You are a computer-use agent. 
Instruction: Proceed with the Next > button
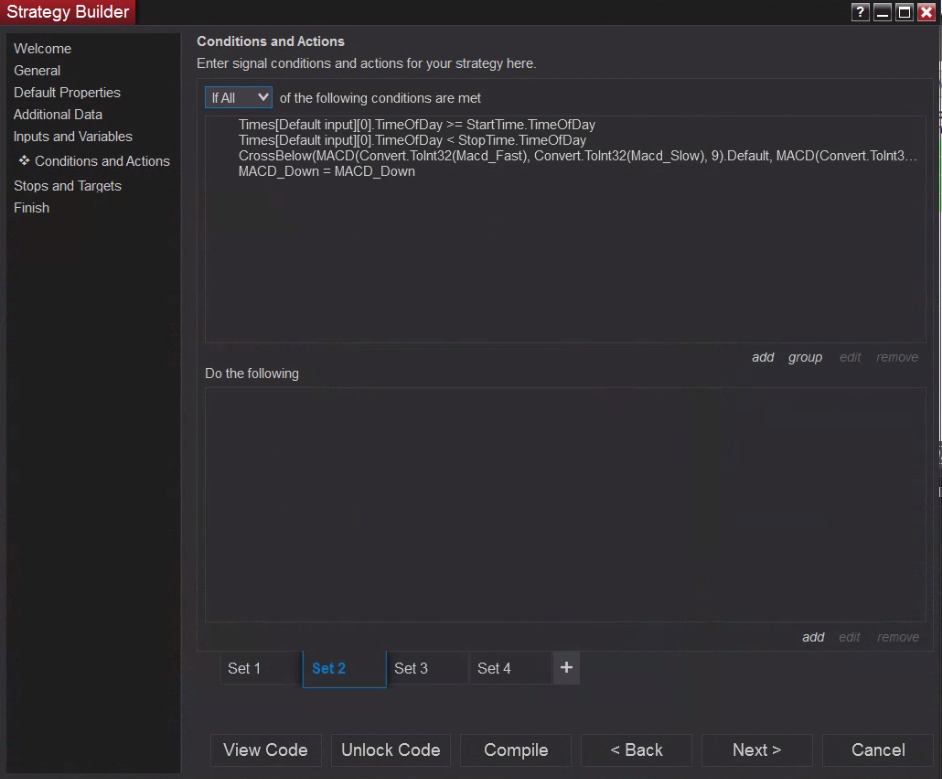pos(756,750)
